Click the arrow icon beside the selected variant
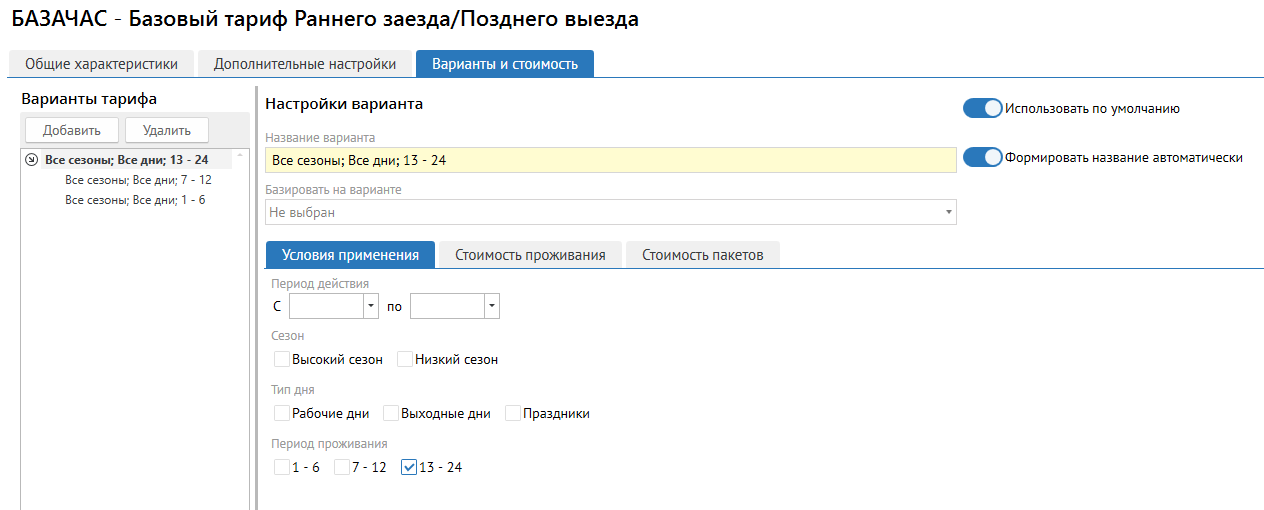The width and height of the screenshot is (1264, 510). (x=31, y=159)
